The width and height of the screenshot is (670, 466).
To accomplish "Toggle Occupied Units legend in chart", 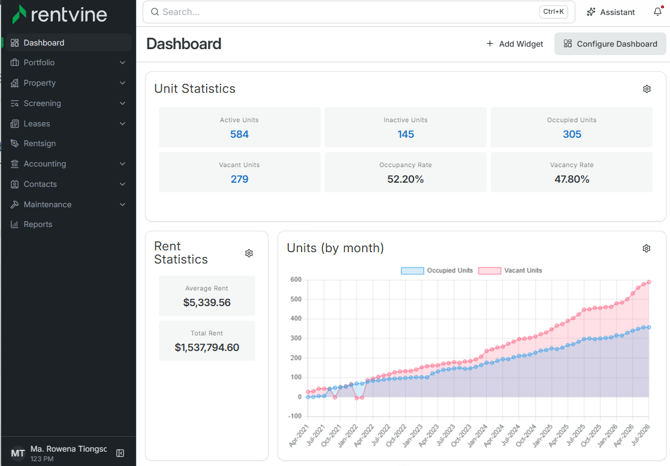I will pos(437,270).
